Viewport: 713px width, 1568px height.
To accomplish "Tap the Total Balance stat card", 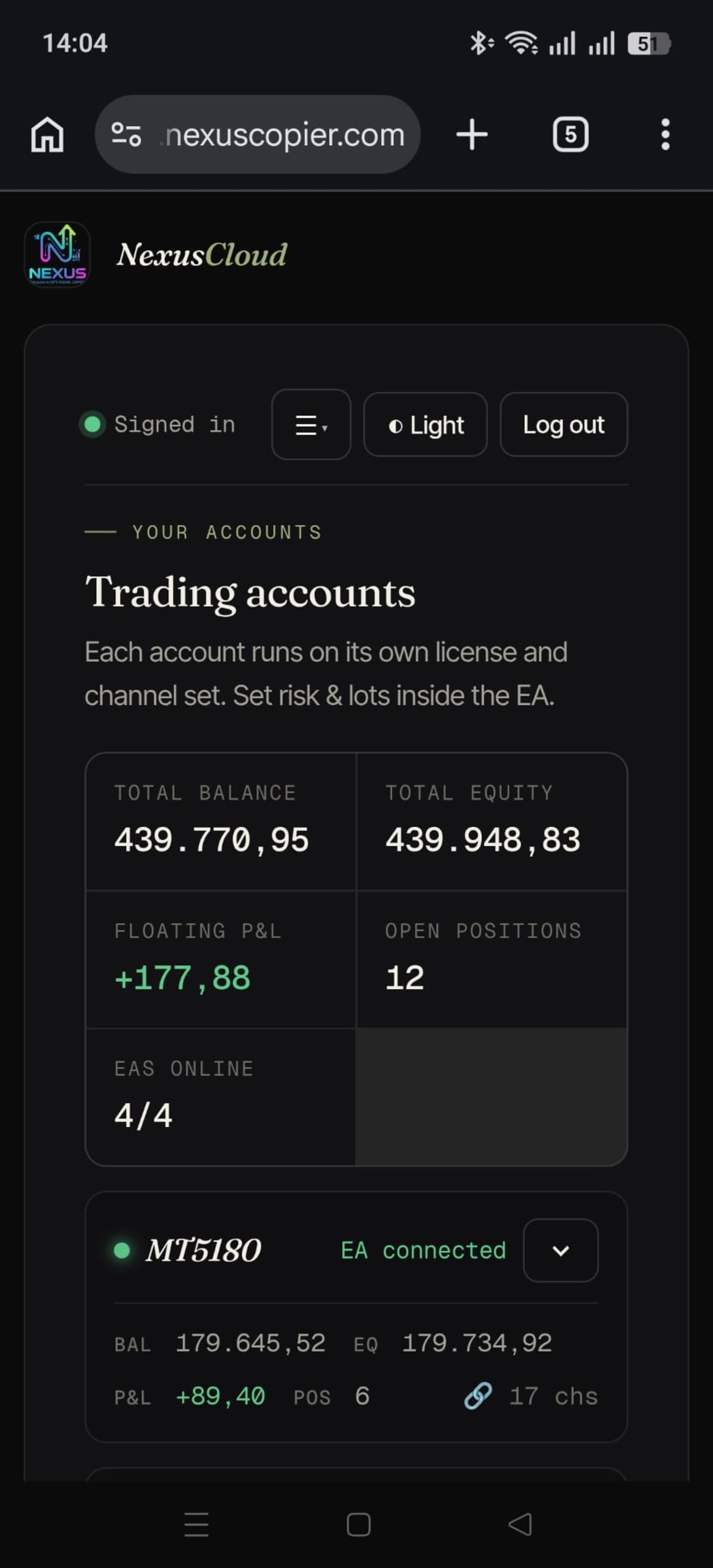I will [221, 822].
